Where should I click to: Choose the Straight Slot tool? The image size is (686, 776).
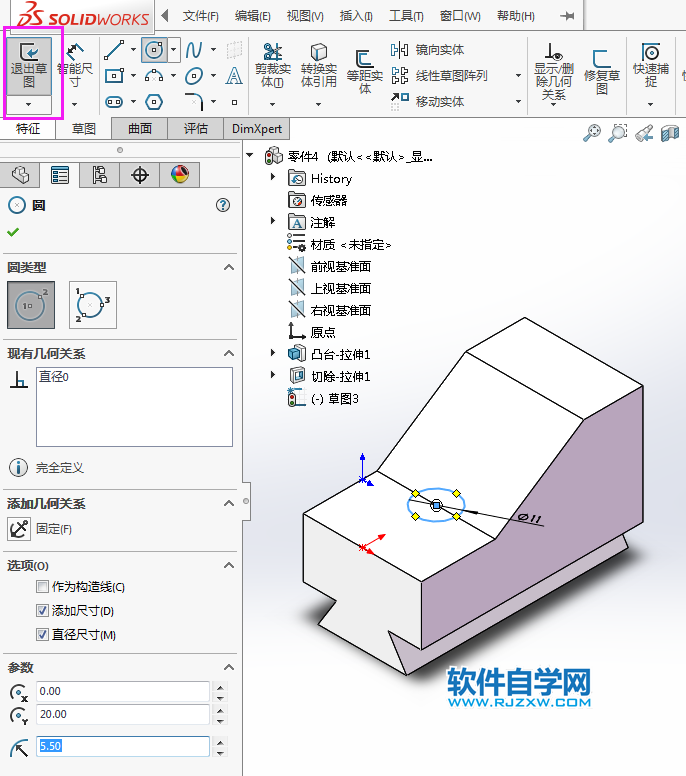114,102
